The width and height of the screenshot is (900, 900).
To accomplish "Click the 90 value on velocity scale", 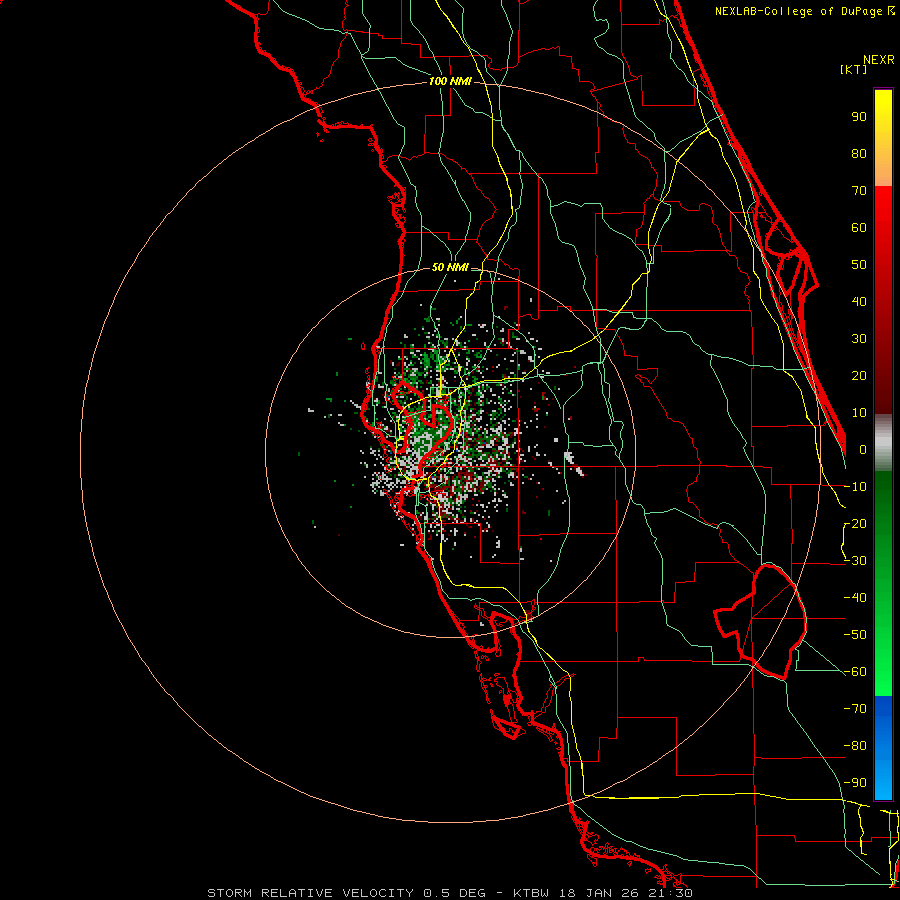I will [x=859, y=117].
